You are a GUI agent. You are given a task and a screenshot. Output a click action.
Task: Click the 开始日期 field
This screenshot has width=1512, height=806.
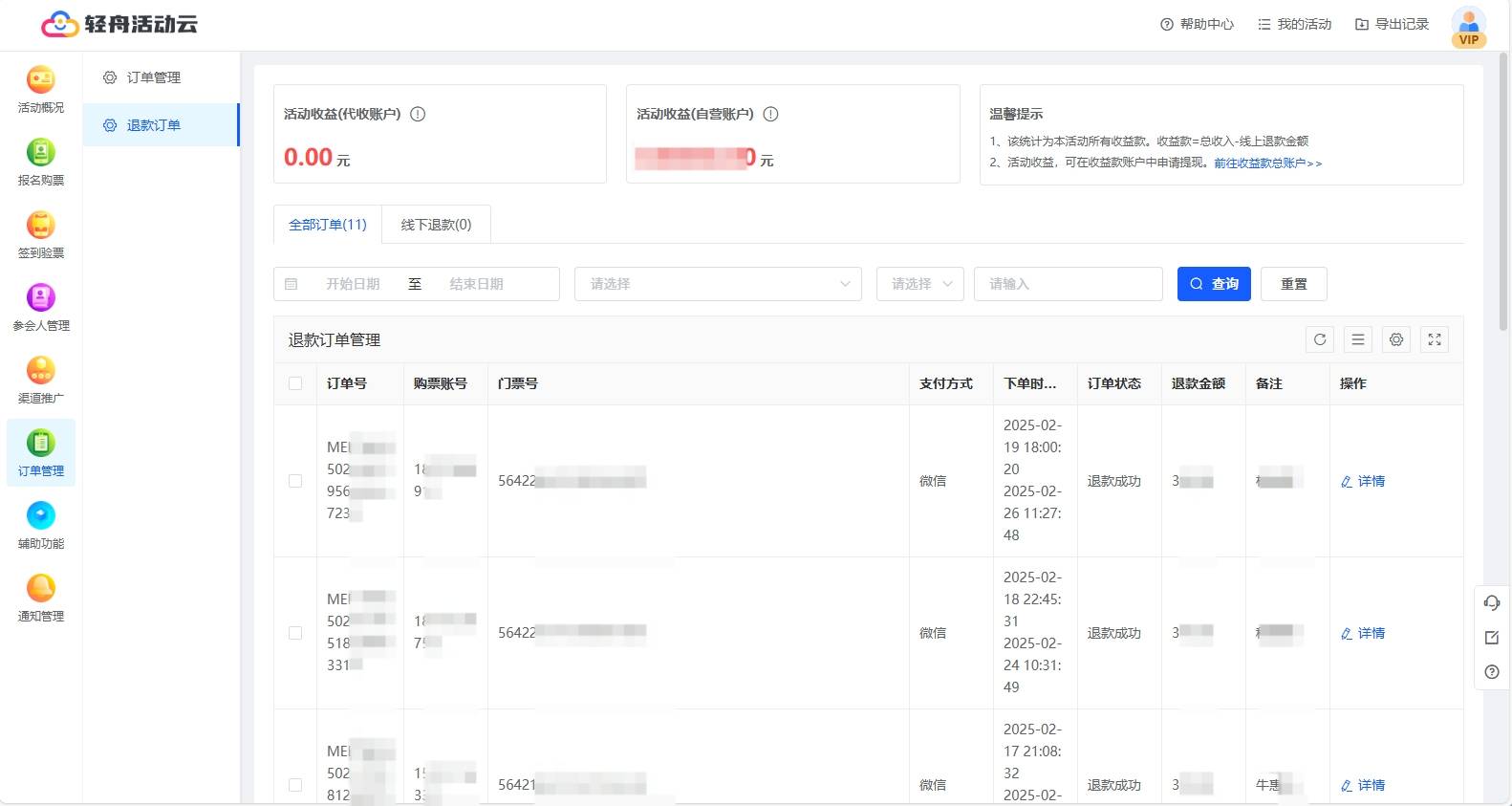point(353,284)
